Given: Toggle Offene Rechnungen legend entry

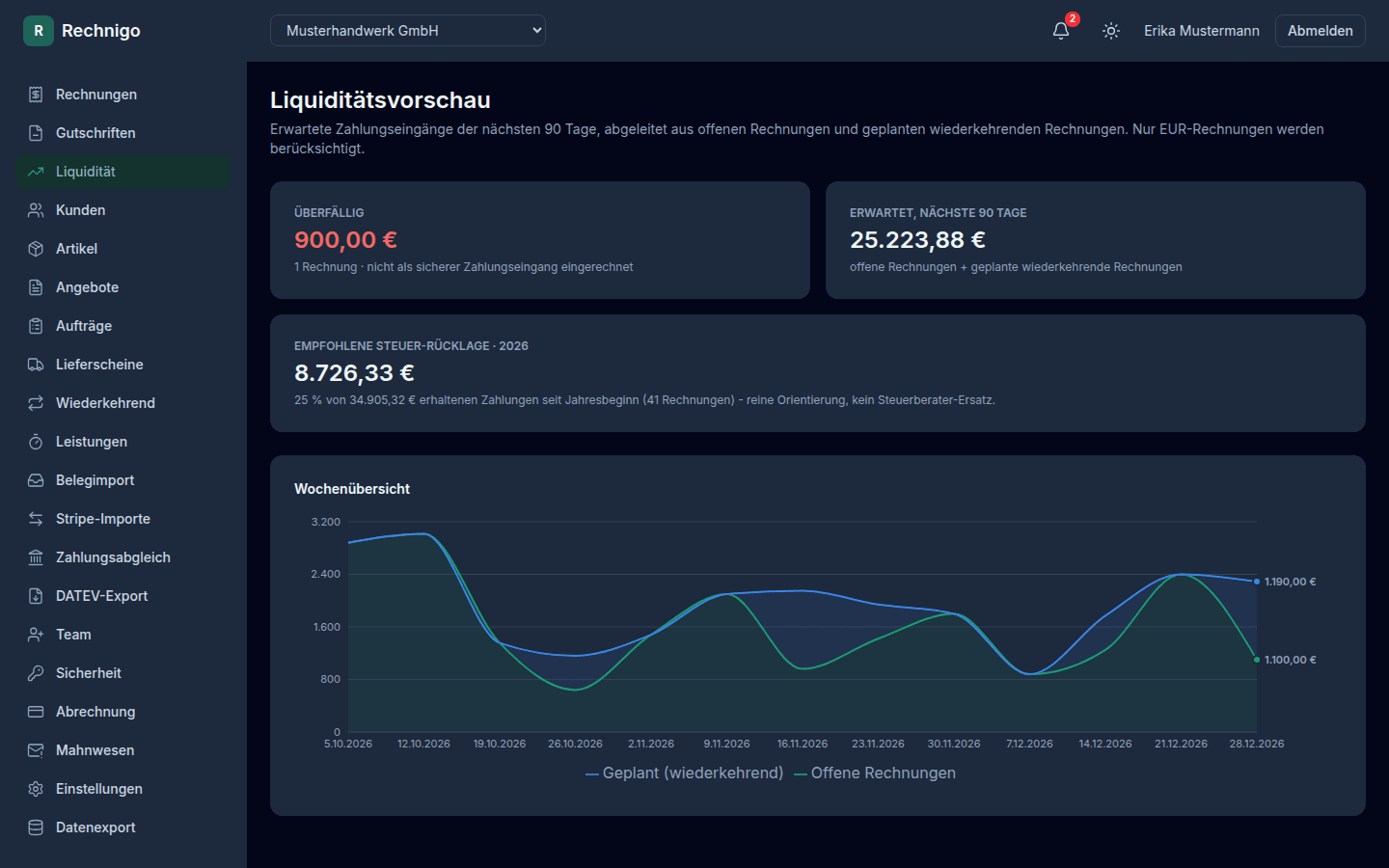Looking at the screenshot, I should pos(875,773).
